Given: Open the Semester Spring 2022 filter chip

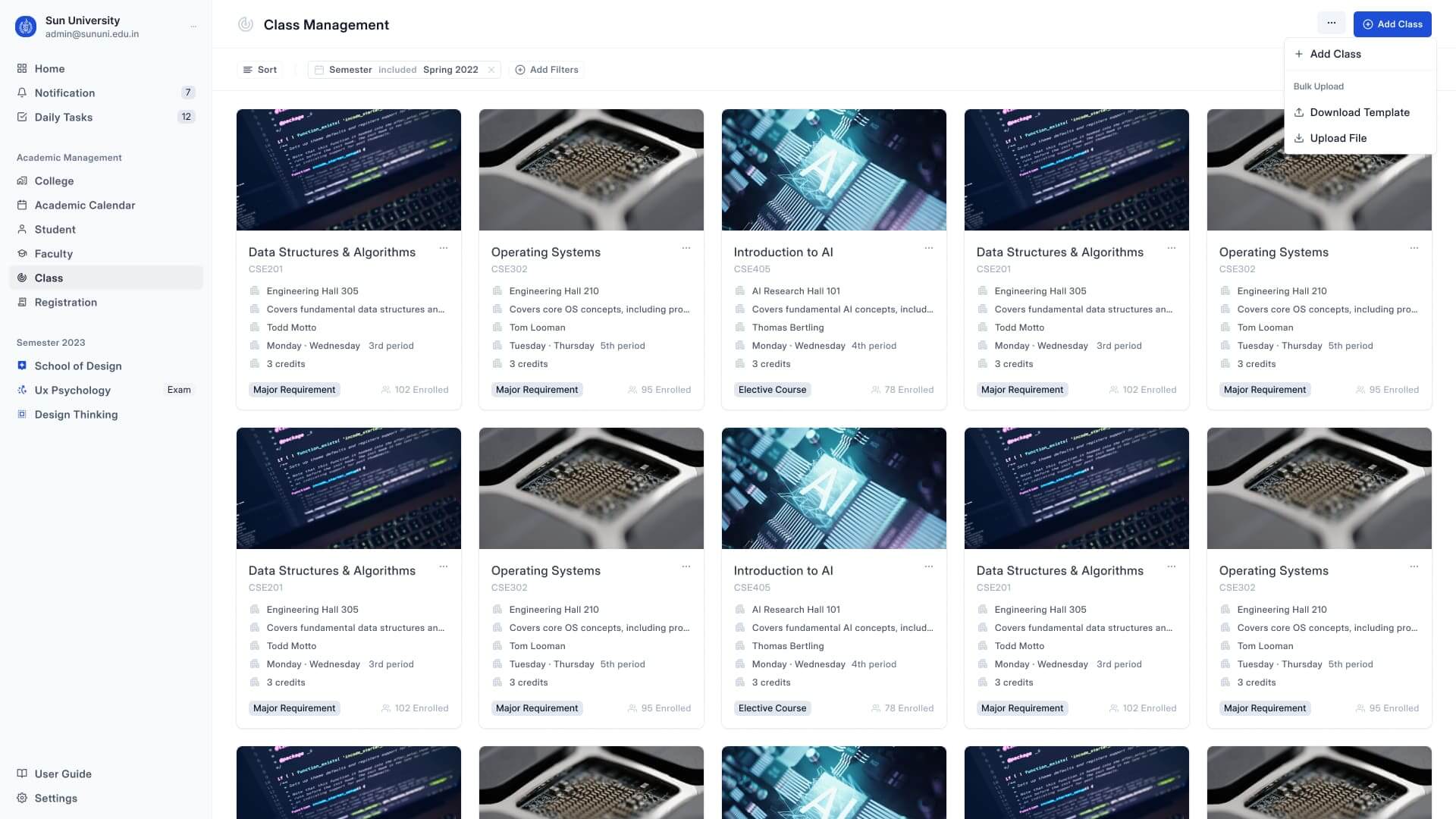Looking at the screenshot, I should click(x=404, y=70).
